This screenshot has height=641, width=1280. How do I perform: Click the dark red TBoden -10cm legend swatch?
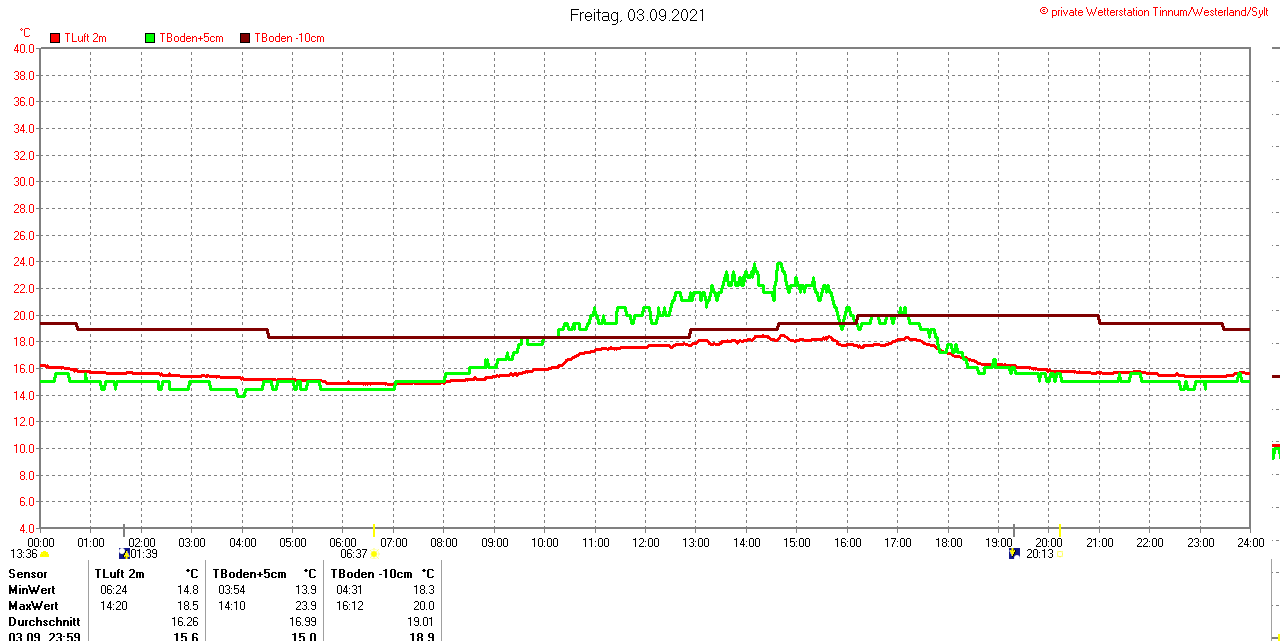245,38
